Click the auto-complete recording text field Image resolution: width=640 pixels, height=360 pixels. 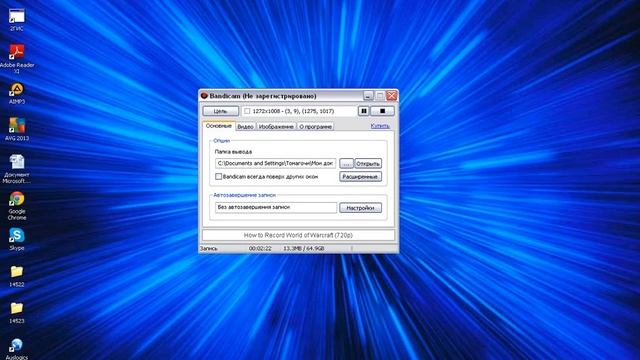pos(276,207)
